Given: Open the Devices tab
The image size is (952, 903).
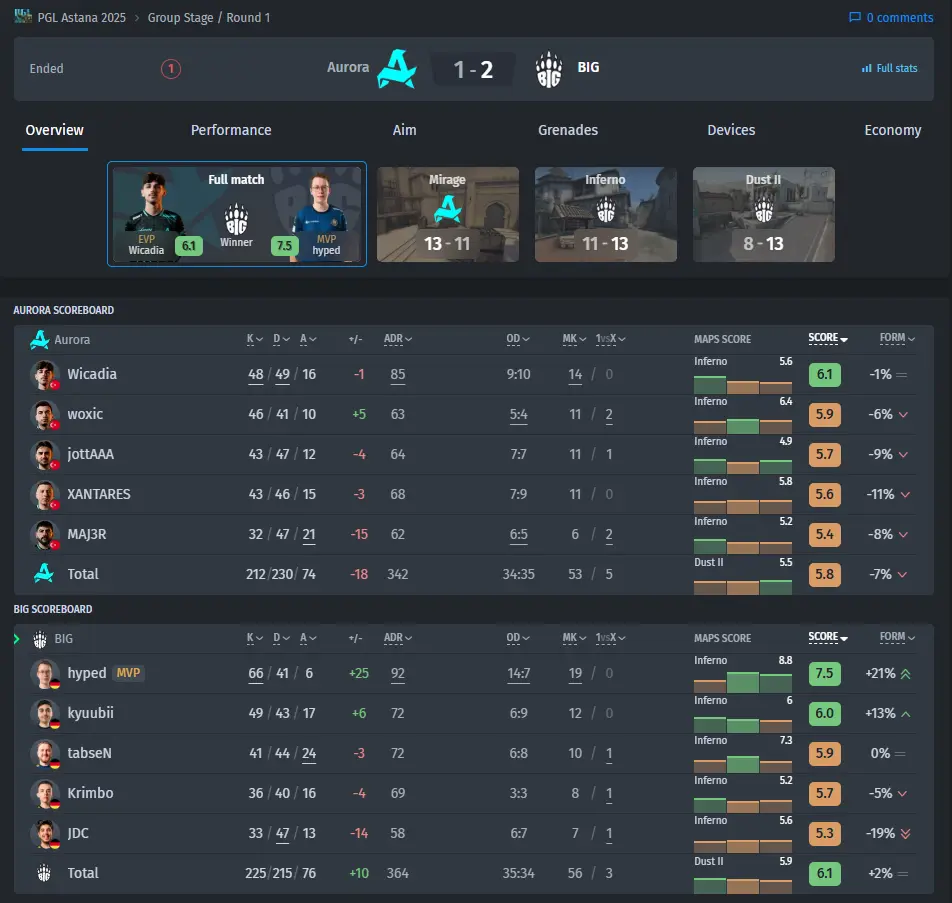Looking at the screenshot, I should coord(731,130).
